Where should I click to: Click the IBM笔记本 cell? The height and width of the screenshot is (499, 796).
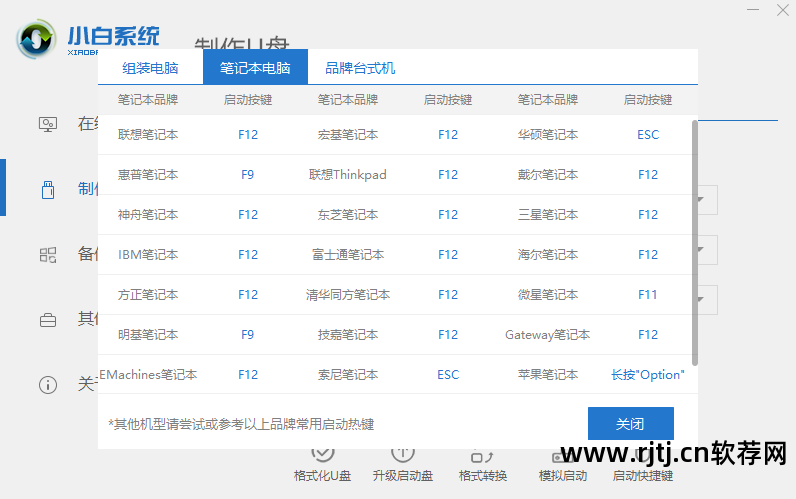tap(148, 254)
